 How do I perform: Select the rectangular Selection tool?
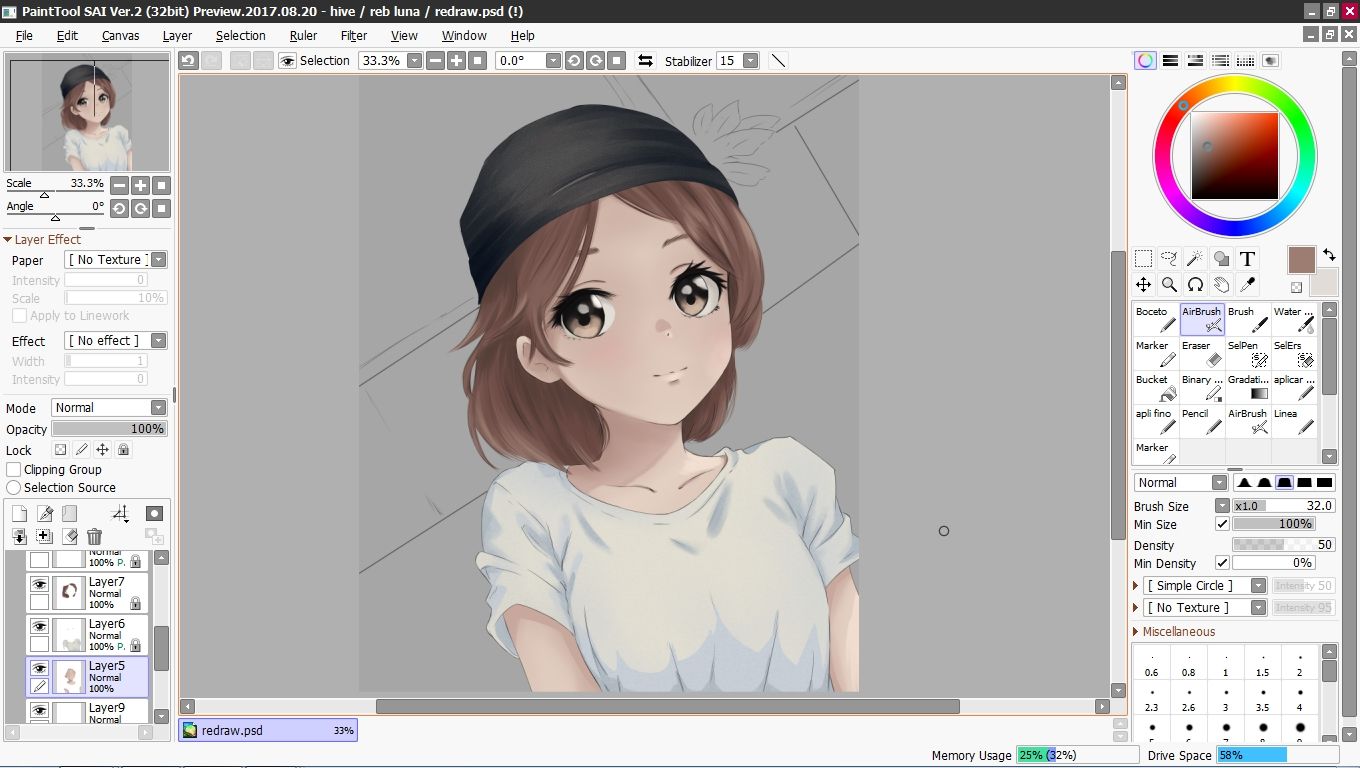(1143, 259)
